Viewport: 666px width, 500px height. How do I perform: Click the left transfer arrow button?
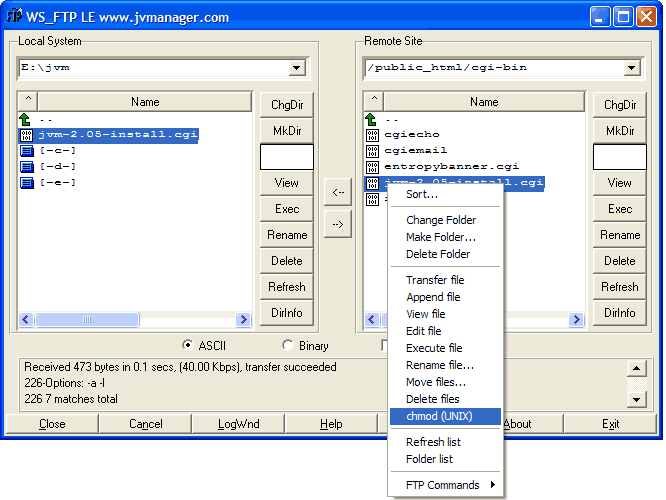[x=338, y=192]
